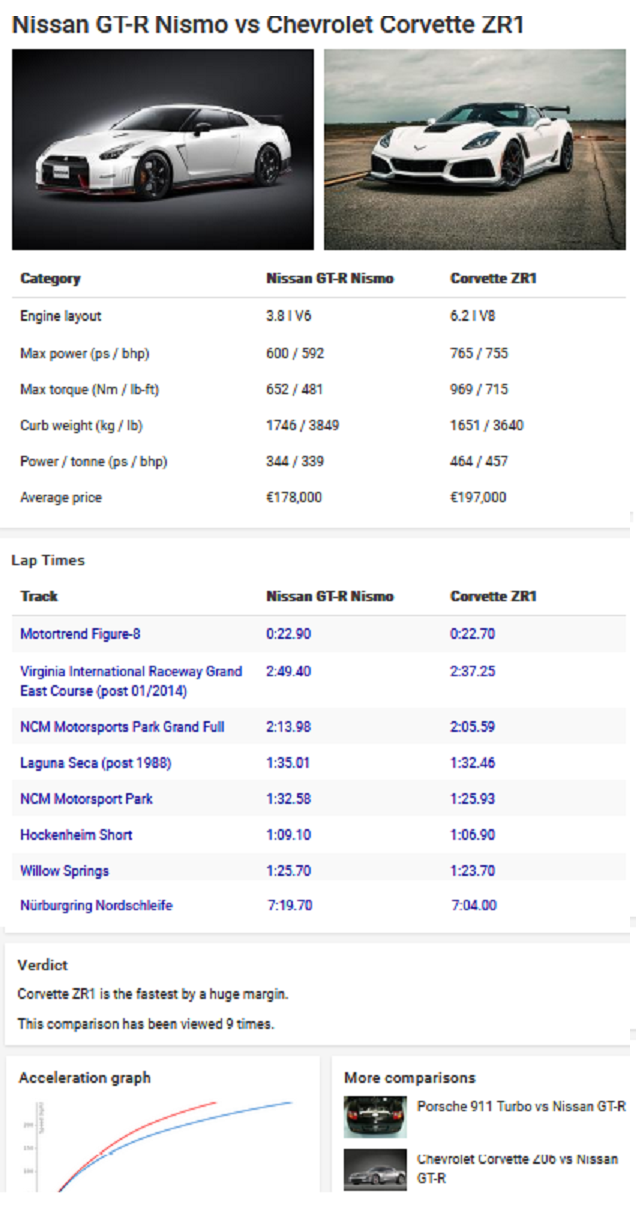Click Nissan Nordschleife time 7:19.70
Viewport: 636px width, 1220px height.
[x=290, y=906]
